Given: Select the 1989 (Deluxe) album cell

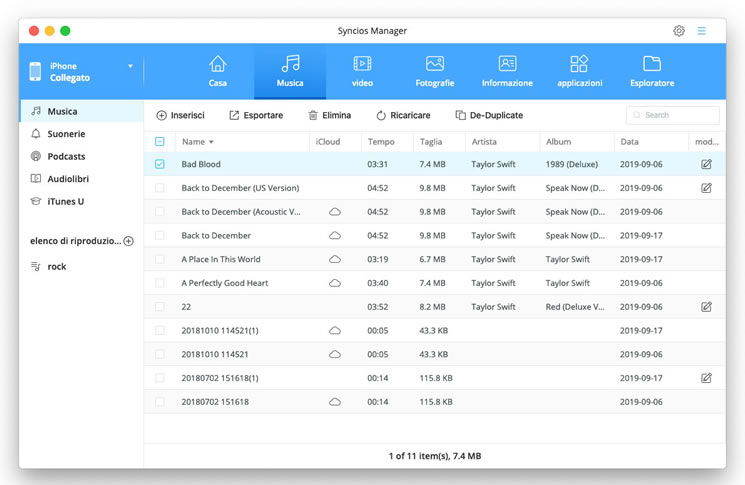Looking at the screenshot, I should click(572, 164).
